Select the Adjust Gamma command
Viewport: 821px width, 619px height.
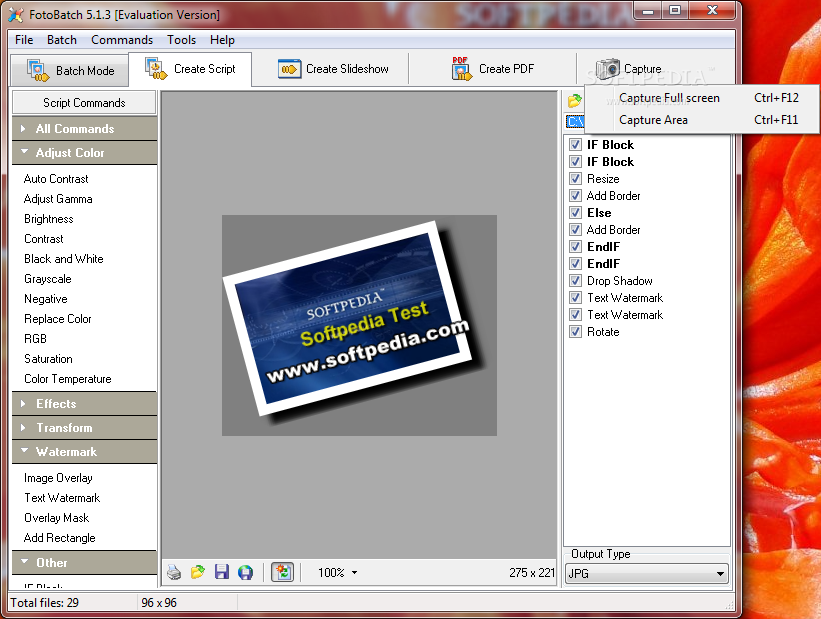click(58, 199)
